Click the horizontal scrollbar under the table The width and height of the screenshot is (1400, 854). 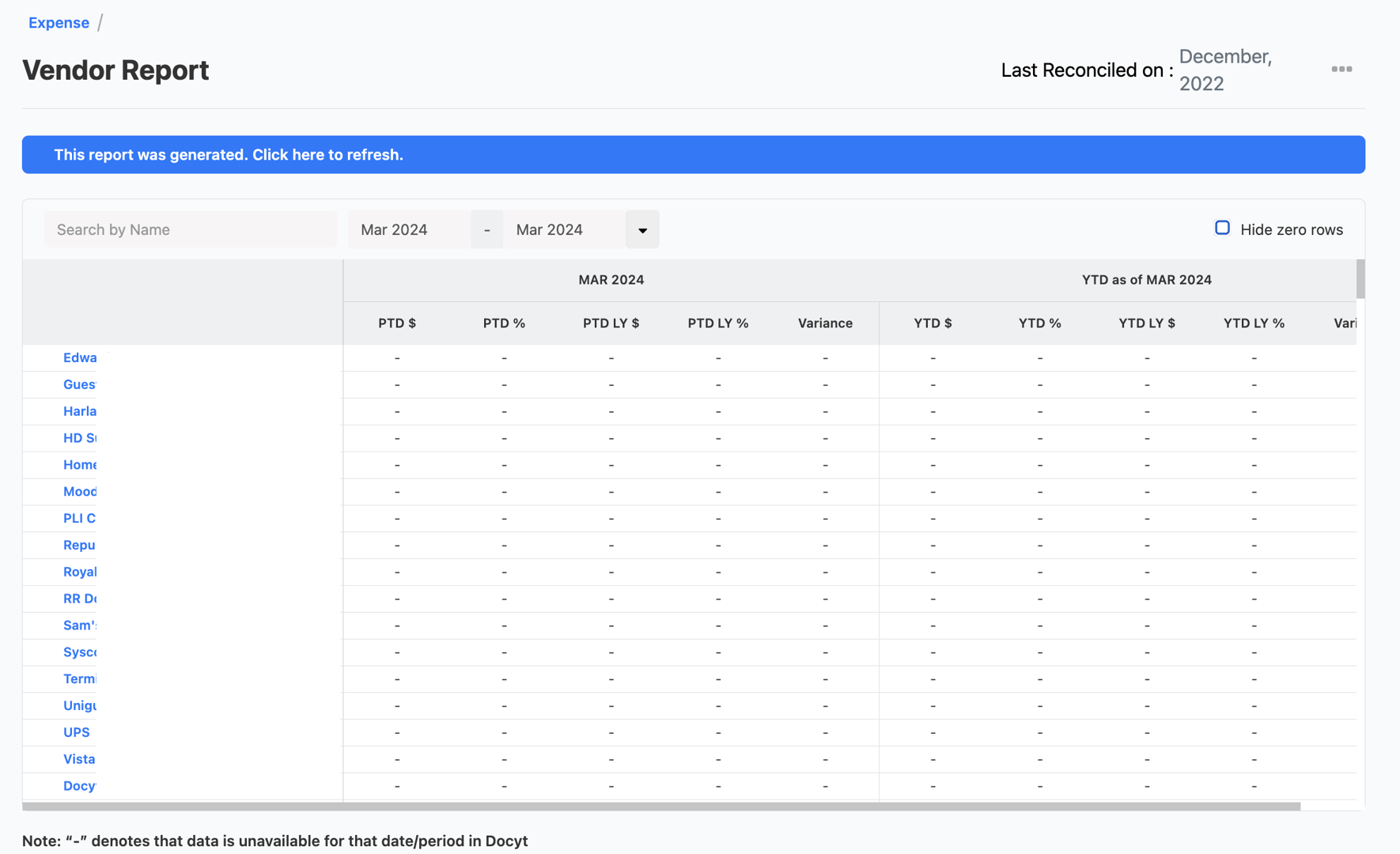pos(661,807)
